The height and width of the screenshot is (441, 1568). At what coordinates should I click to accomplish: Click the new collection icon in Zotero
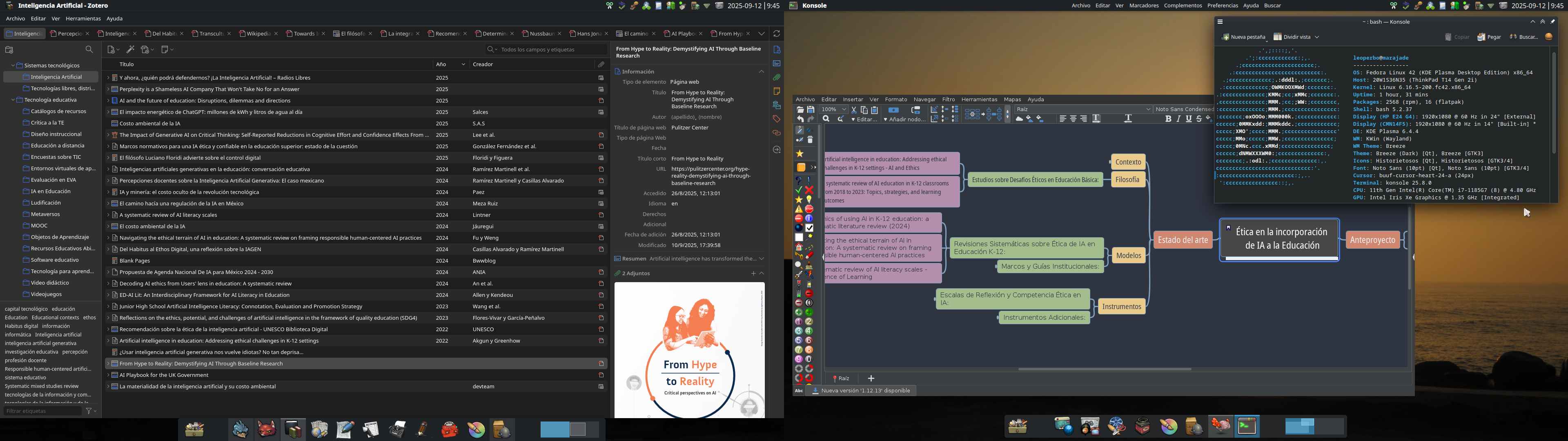pyautogui.click(x=9, y=50)
